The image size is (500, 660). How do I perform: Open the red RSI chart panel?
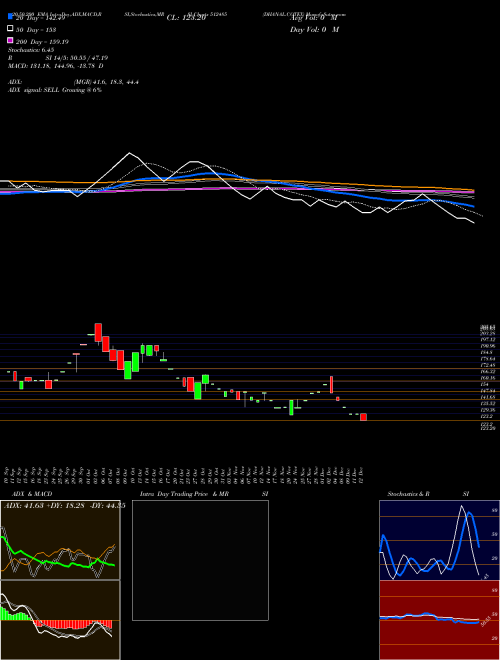coord(439,620)
